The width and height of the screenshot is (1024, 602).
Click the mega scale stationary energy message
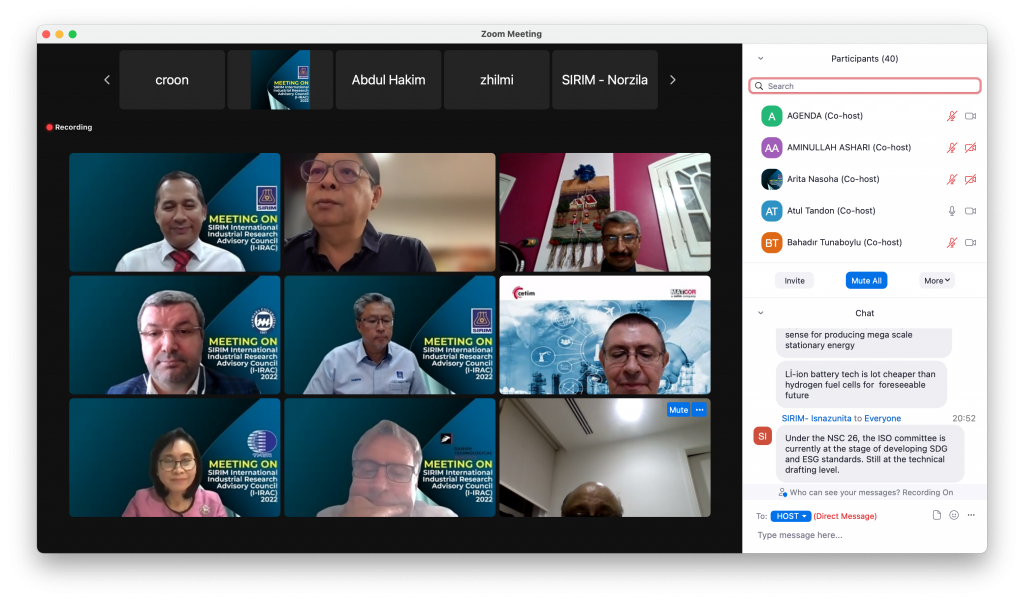[863, 341]
